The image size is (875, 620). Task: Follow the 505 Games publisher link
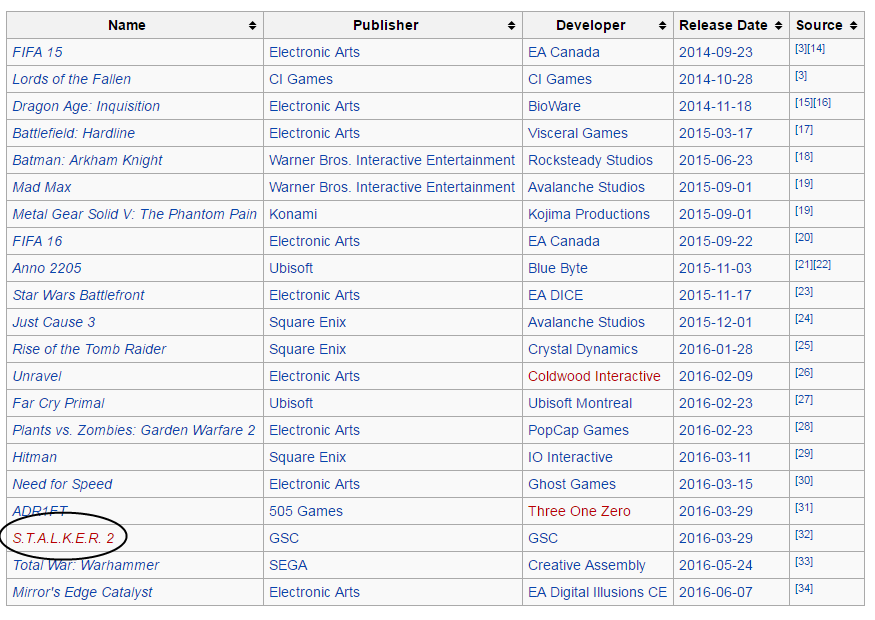306,511
